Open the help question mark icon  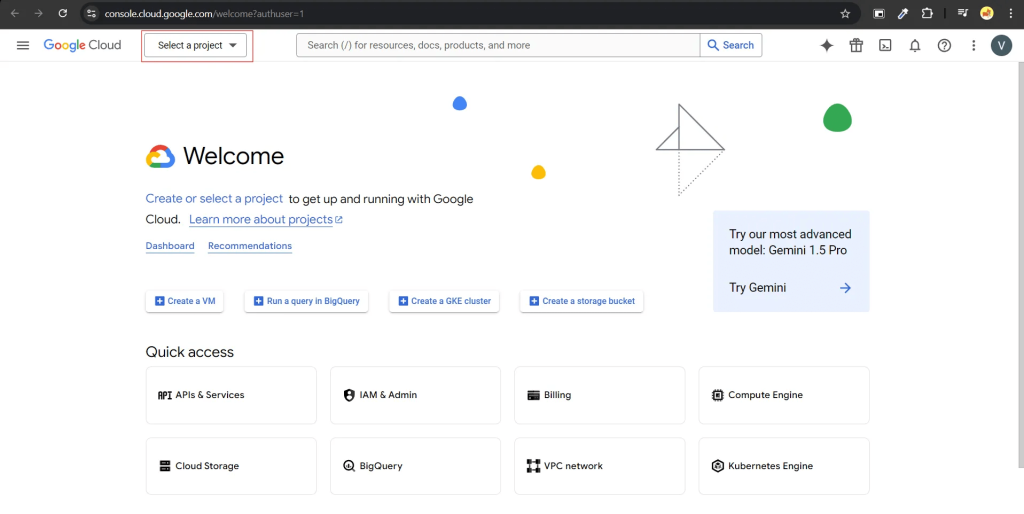pos(944,45)
